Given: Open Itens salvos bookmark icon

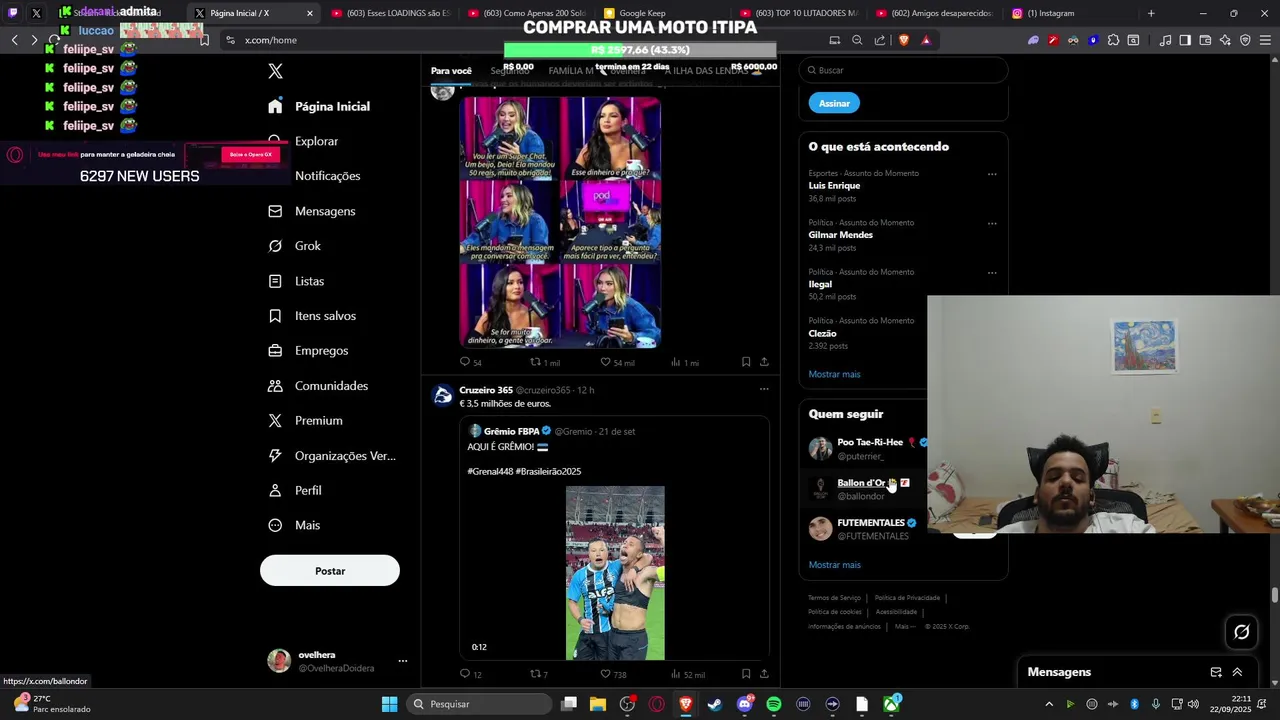Looking at the screenshot, I should click(x=275, y=316).
